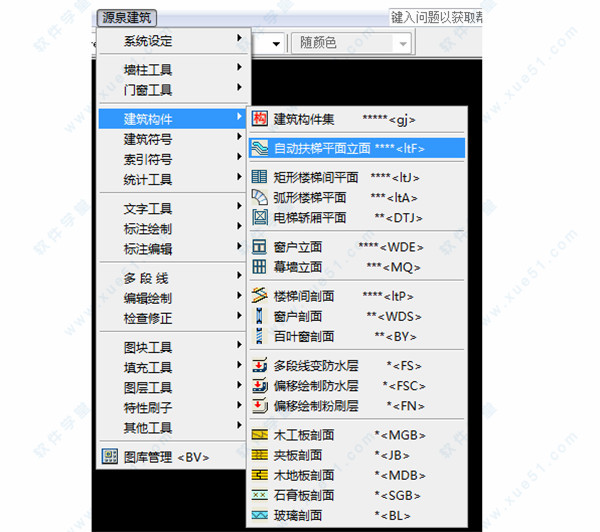Click the 幕墙立面 curtain wall icon
The width and height of the screenshot is (600, 532).
tap(259, 266)
